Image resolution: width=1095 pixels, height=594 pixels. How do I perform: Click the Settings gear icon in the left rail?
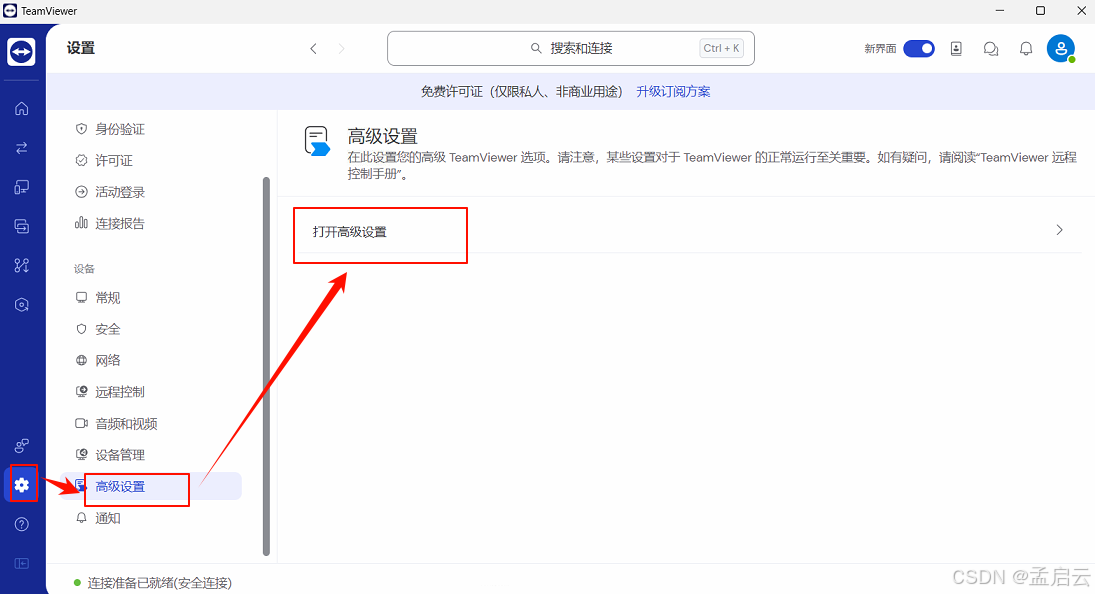pos(22,484)
